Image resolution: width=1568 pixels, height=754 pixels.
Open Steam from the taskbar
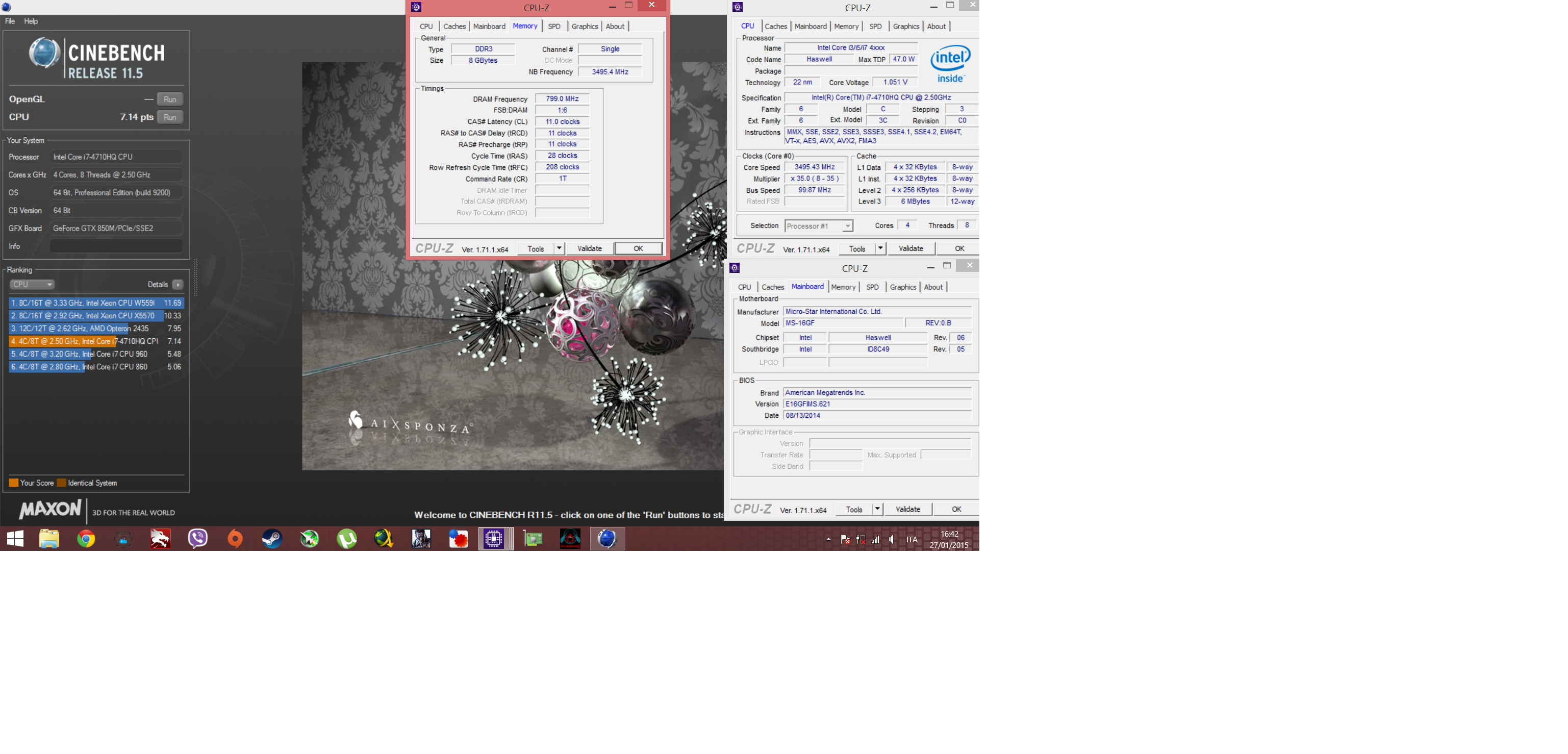(272, 539)
